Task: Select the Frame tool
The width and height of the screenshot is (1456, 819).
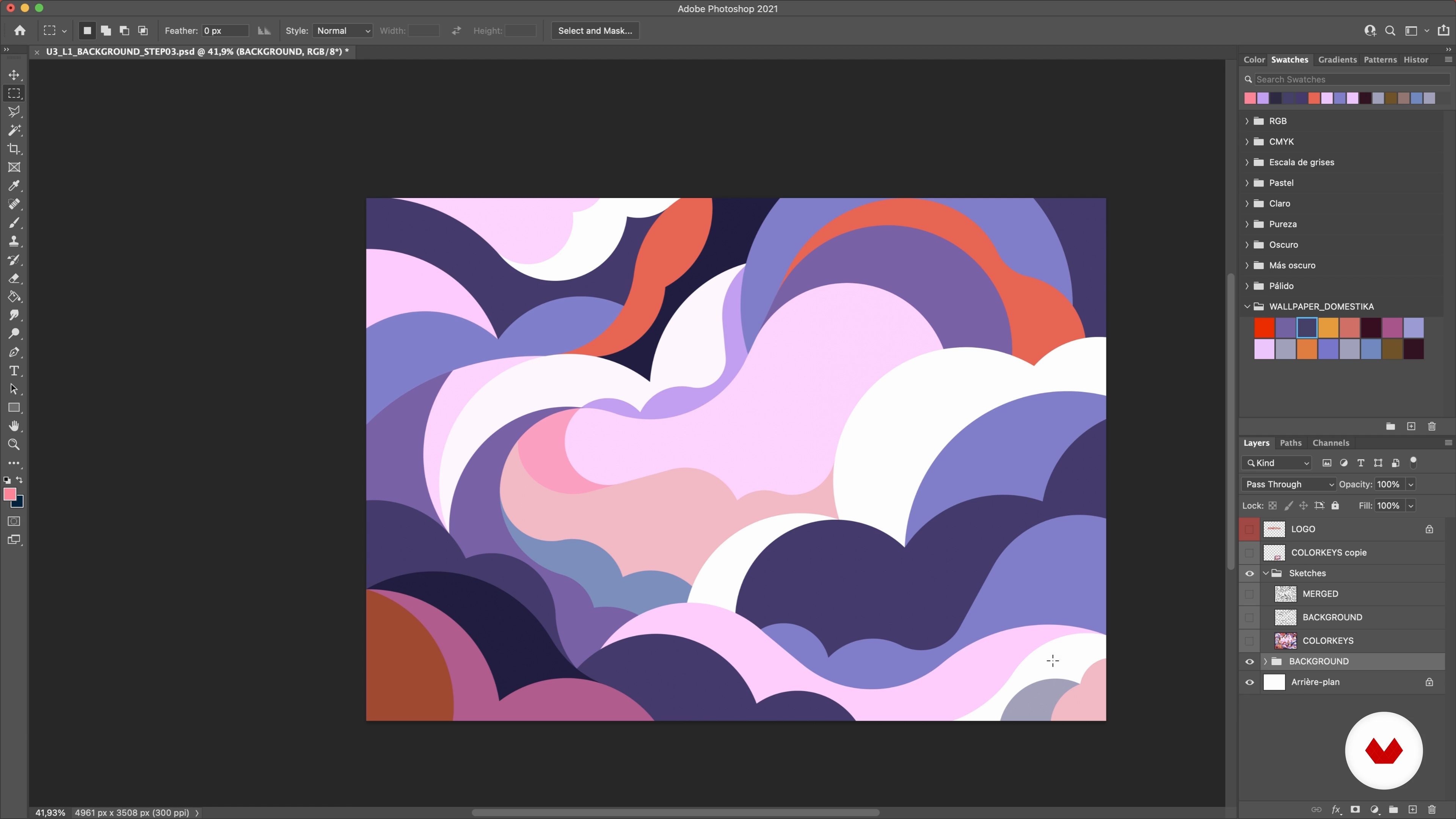Action: (14, 167)
